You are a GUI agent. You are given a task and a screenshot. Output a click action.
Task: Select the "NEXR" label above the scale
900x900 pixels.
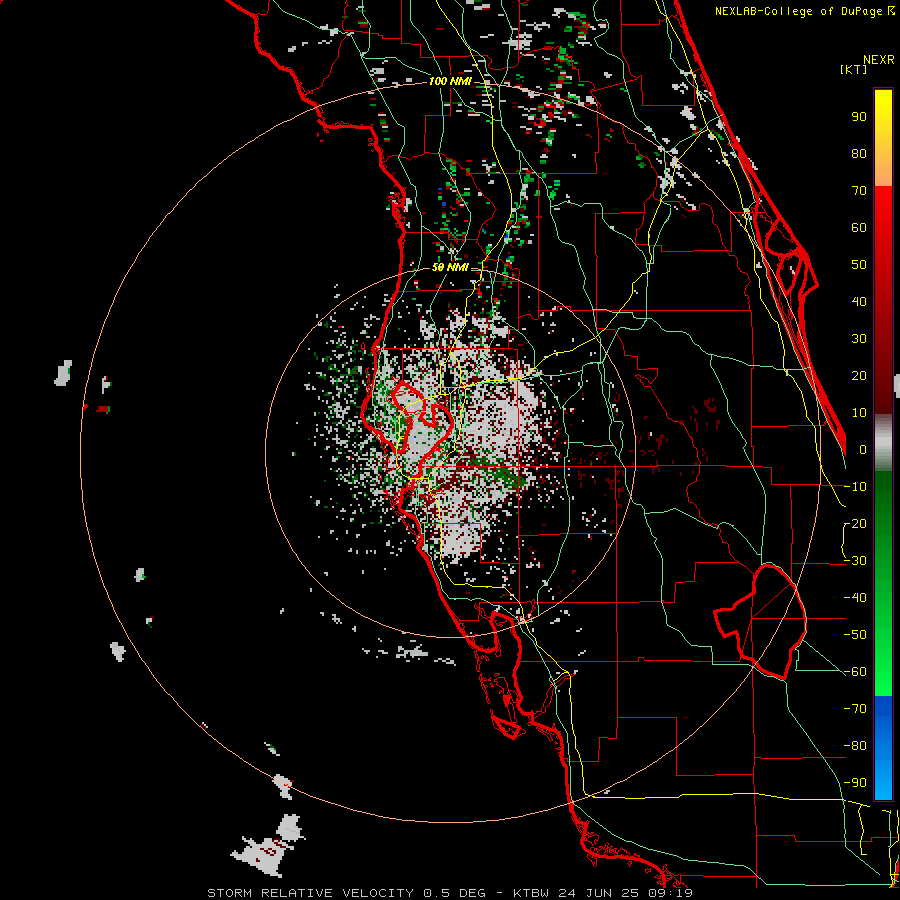878,60
